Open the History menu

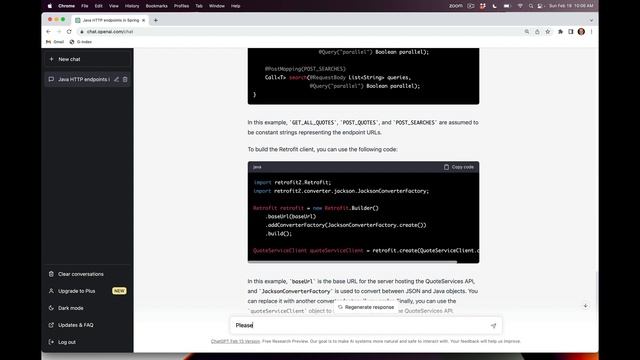[132, 6]
